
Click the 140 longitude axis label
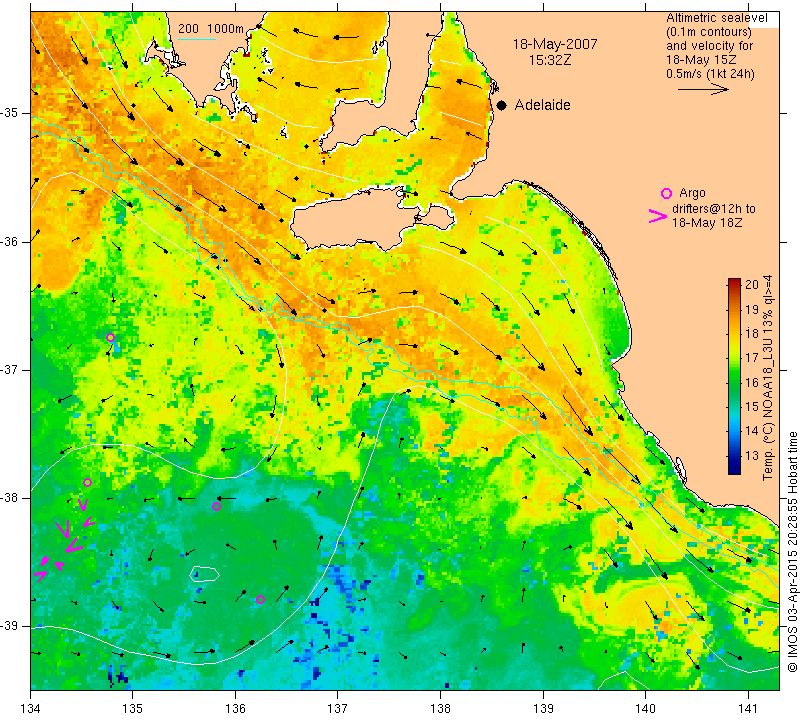click(645, 709)
